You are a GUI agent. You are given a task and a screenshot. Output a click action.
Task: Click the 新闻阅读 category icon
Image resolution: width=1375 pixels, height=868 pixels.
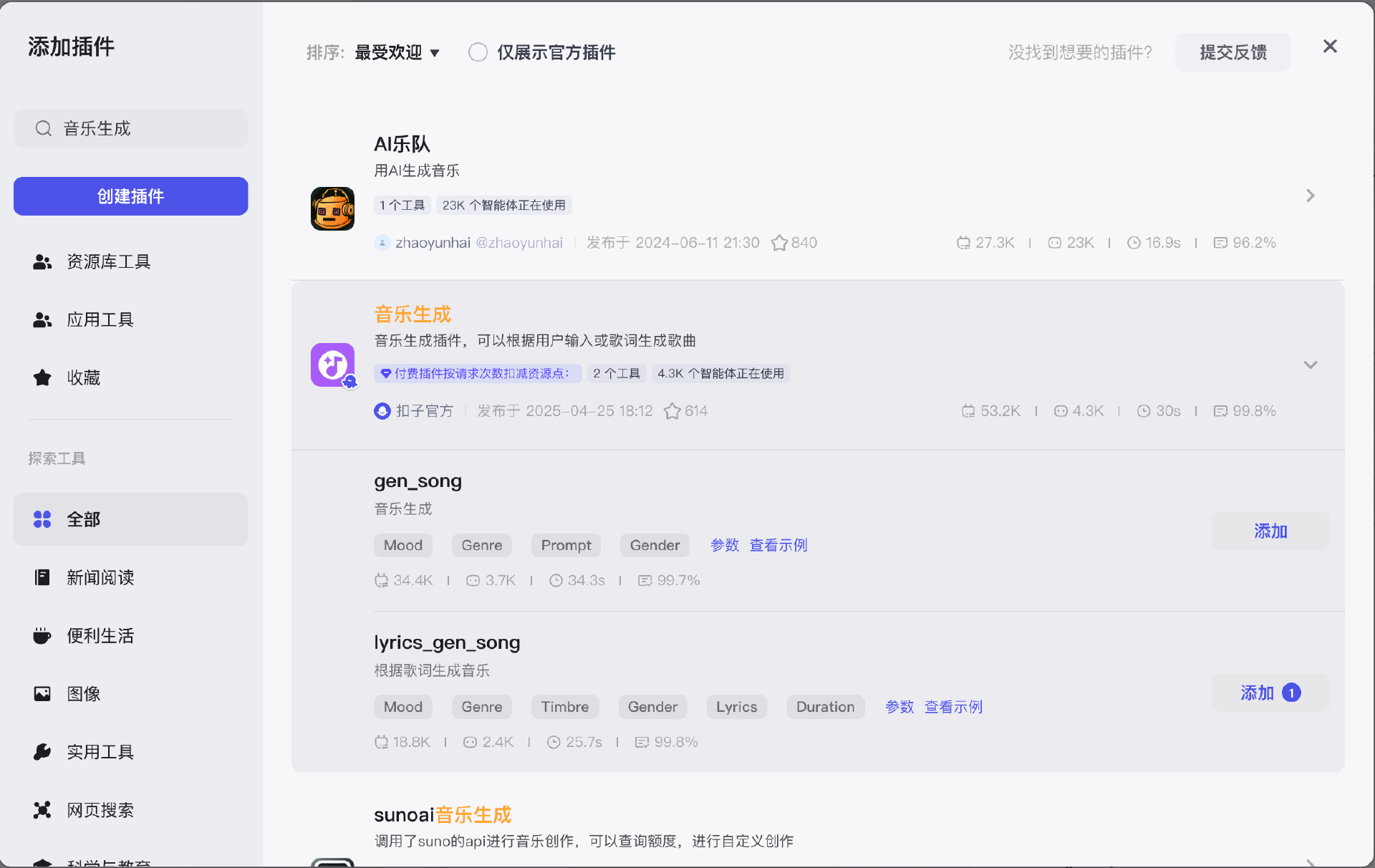point(42,578)
